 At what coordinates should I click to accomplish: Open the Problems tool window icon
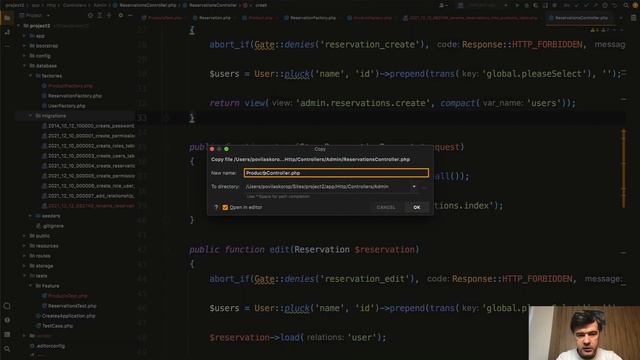pos(7,320)
